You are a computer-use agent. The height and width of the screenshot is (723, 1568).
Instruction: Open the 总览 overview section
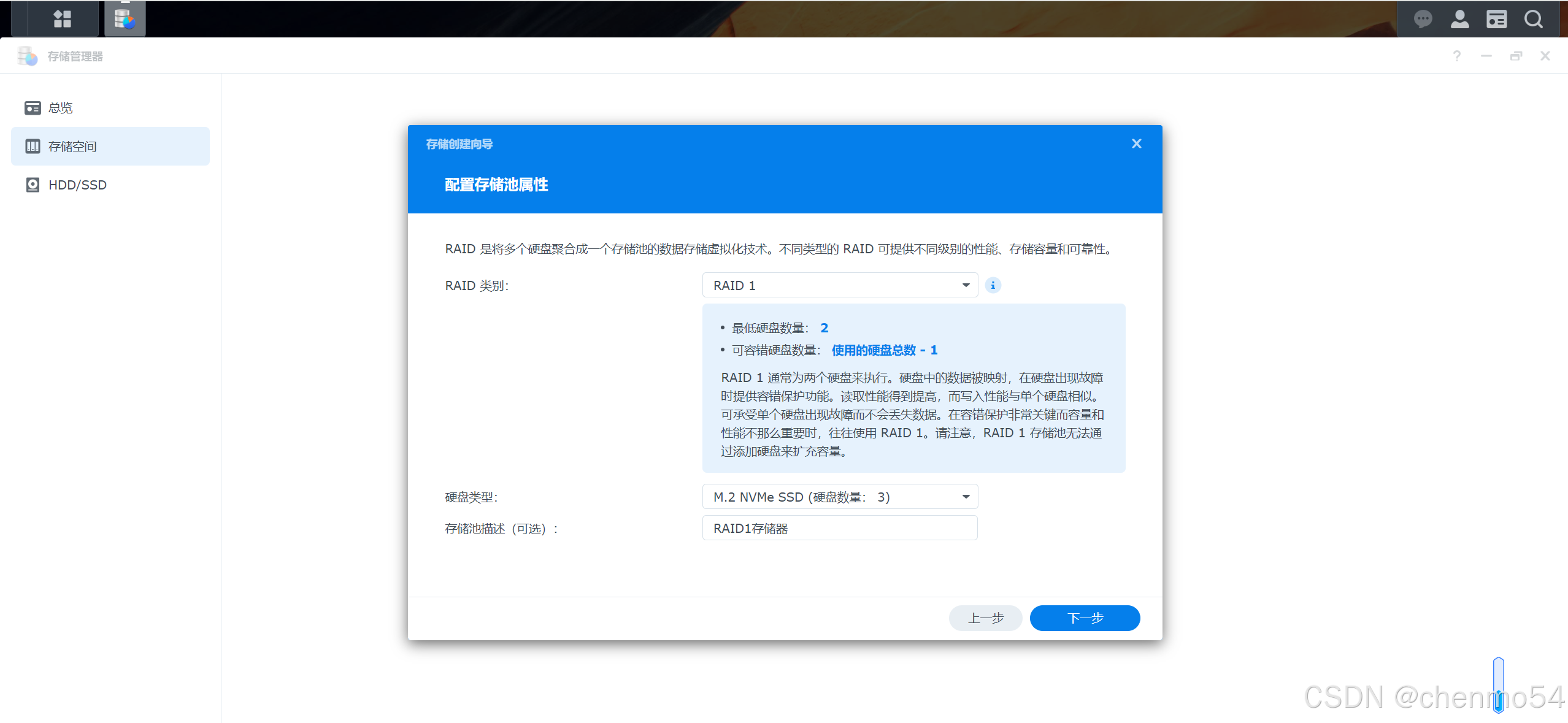pyautogui.click(x=60, y=108)
